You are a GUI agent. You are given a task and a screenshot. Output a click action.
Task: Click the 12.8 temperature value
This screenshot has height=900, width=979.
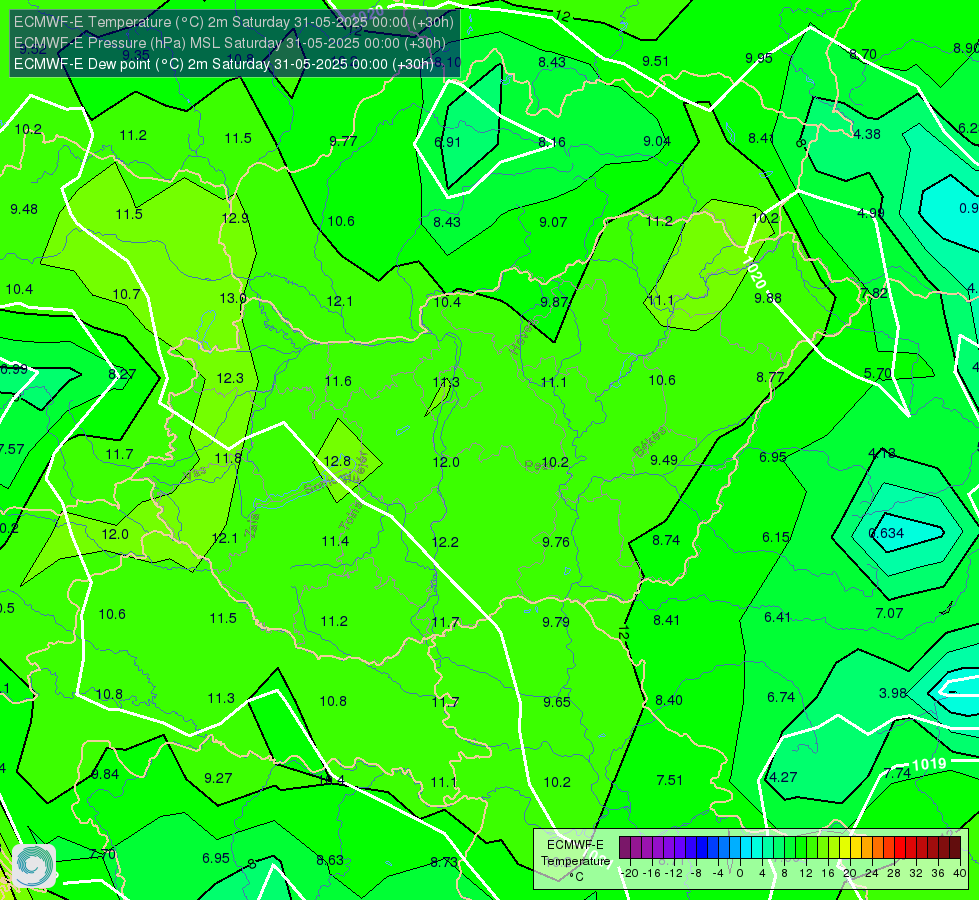[x=337, y=462]
